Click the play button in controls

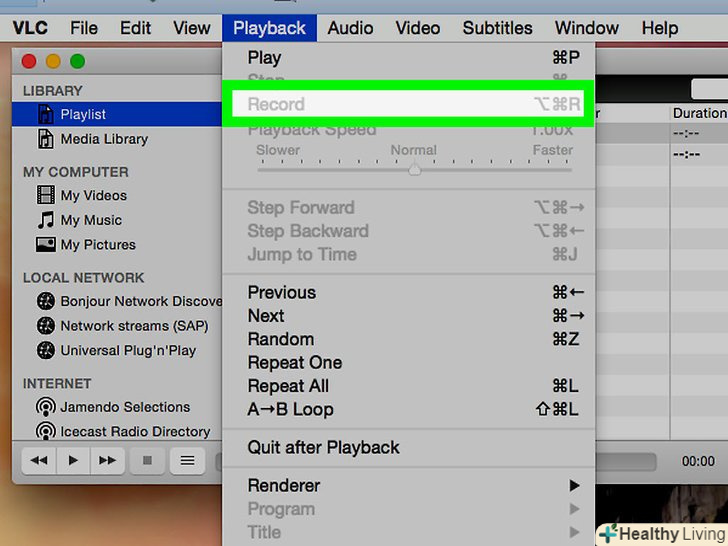pos(73,461)
